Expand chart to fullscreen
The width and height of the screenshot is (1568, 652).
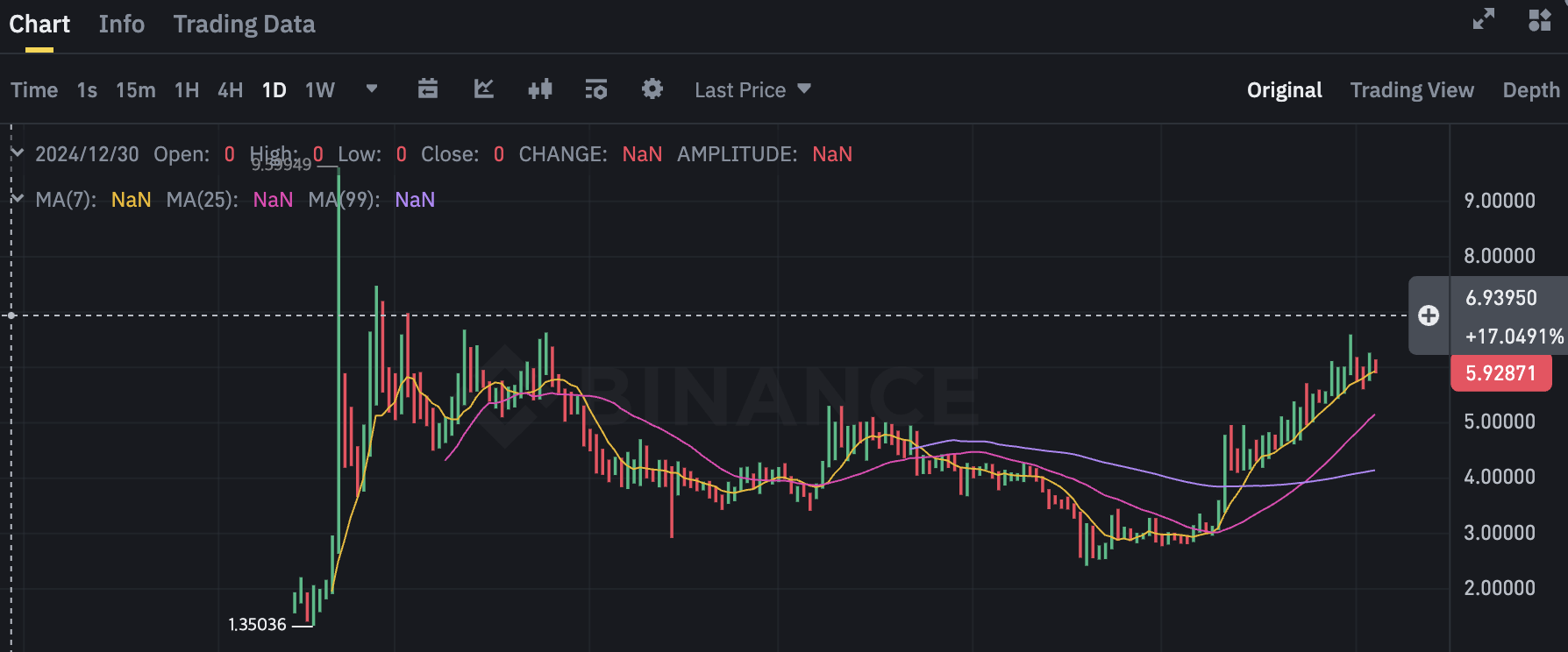click(x=1484, y=19)
